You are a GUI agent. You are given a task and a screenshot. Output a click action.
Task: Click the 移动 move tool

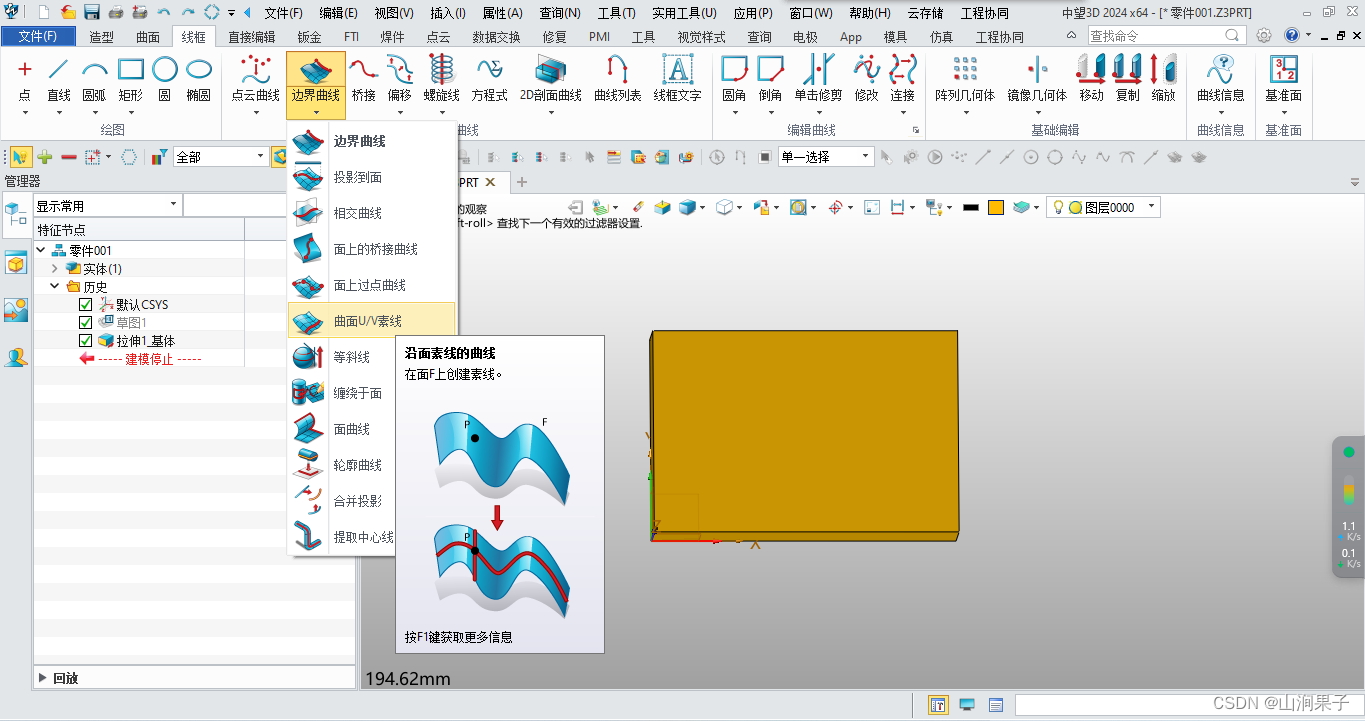click(1091, 79)
